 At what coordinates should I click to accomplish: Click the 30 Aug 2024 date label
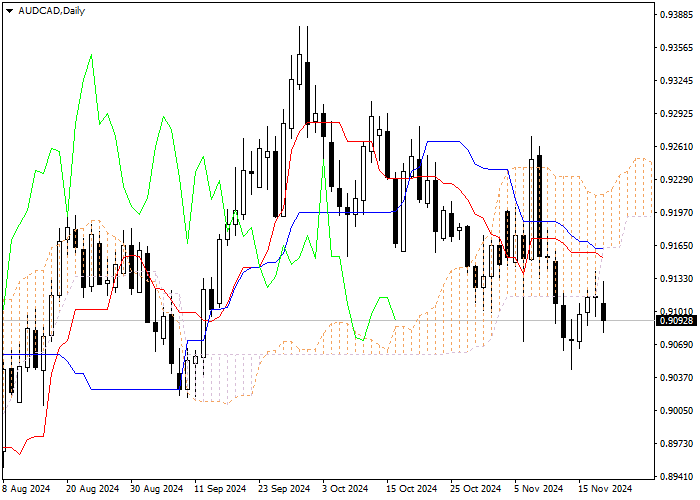click(157, 489)
